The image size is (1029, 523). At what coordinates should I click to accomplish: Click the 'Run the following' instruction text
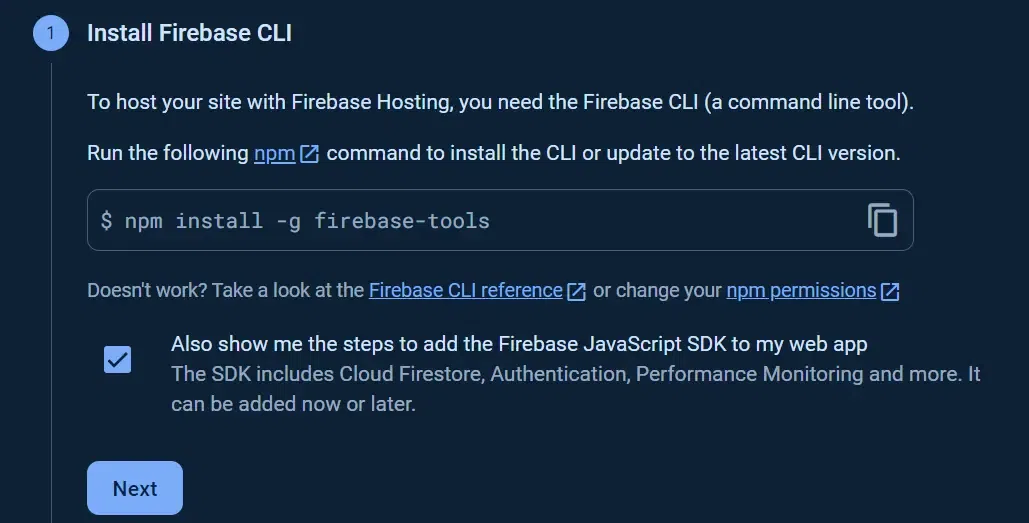167,154
